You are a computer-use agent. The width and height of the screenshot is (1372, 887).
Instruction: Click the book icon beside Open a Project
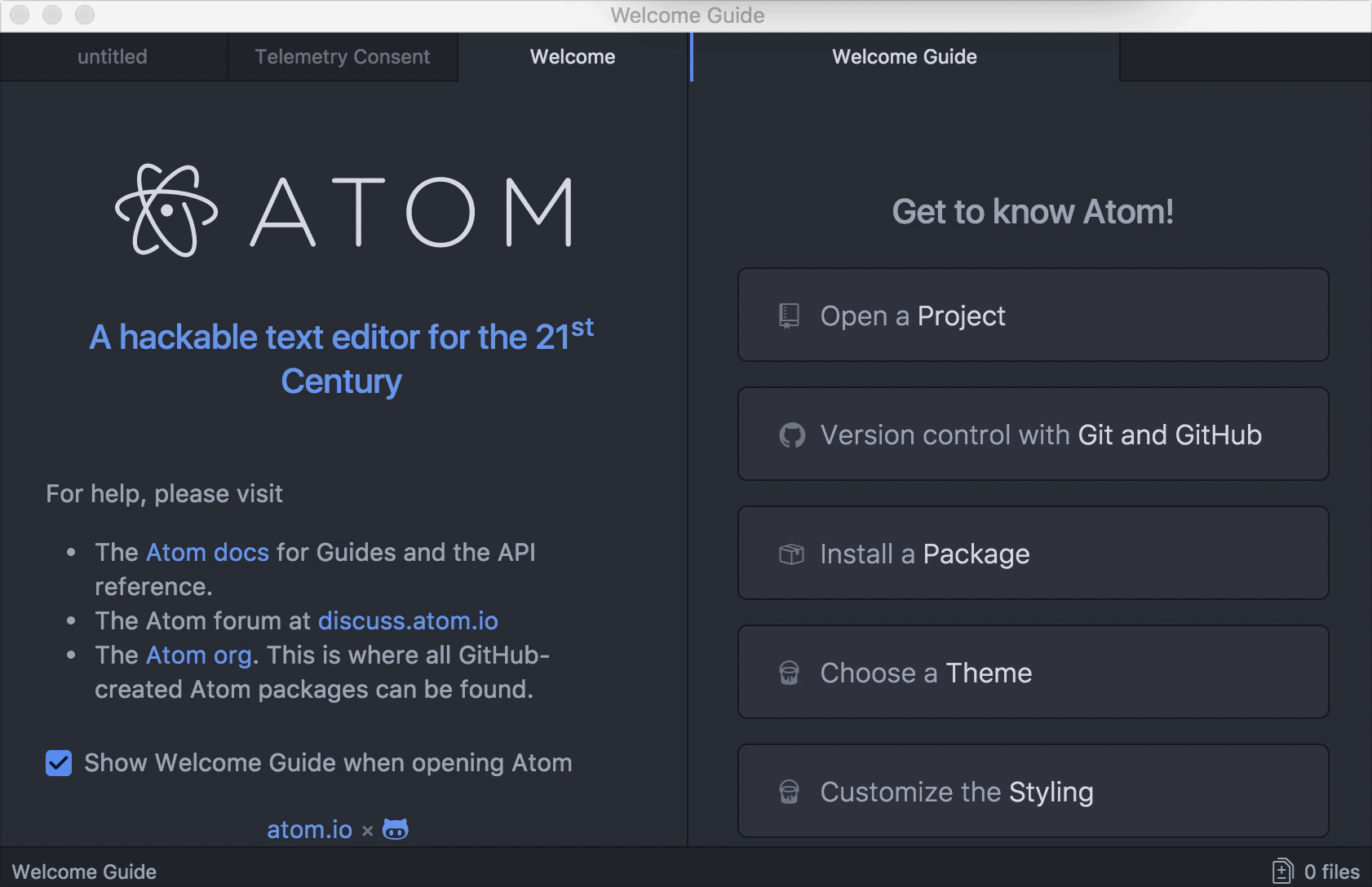(x=789, y=316)
